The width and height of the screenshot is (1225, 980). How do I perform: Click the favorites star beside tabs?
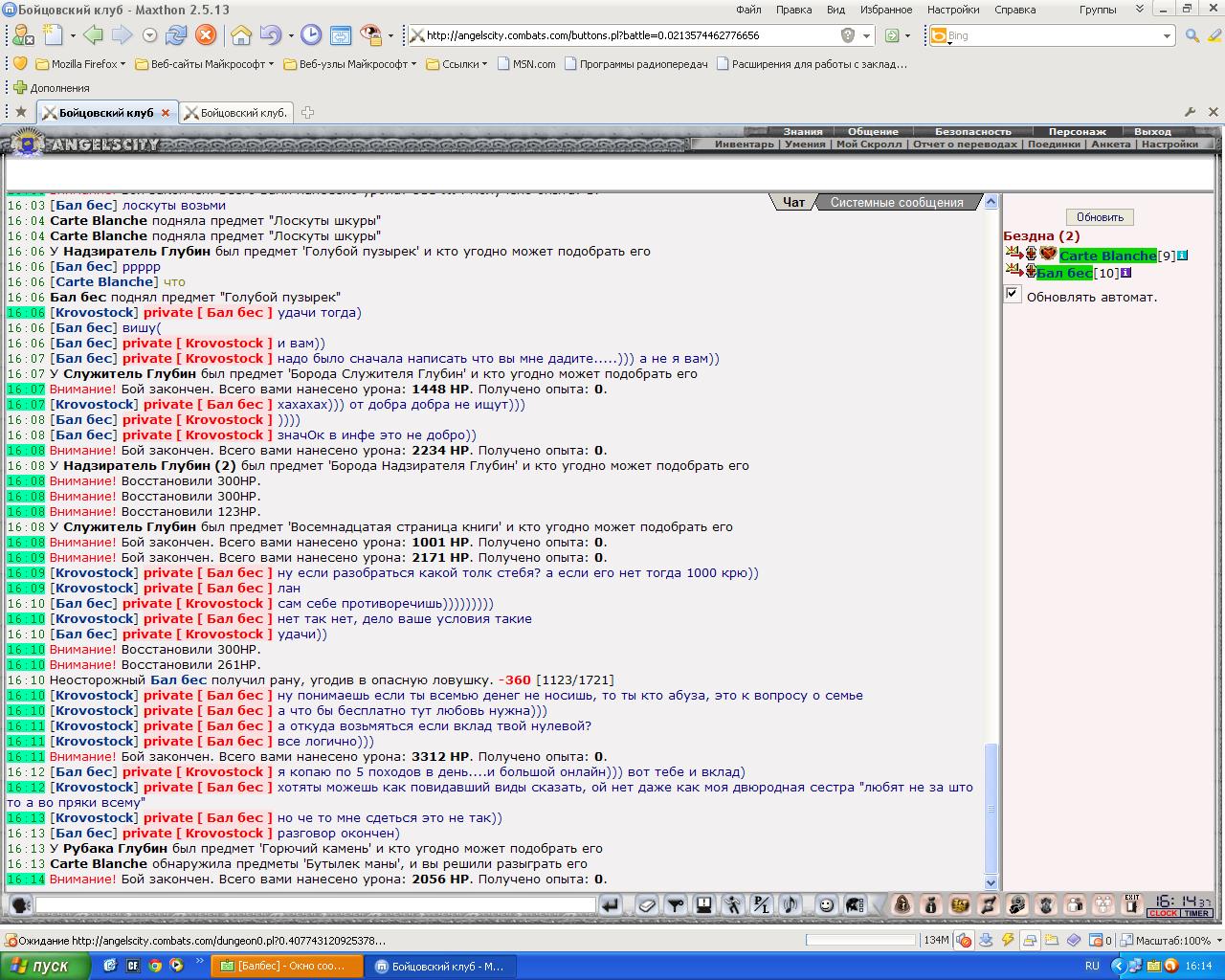(x=21, y=112)
